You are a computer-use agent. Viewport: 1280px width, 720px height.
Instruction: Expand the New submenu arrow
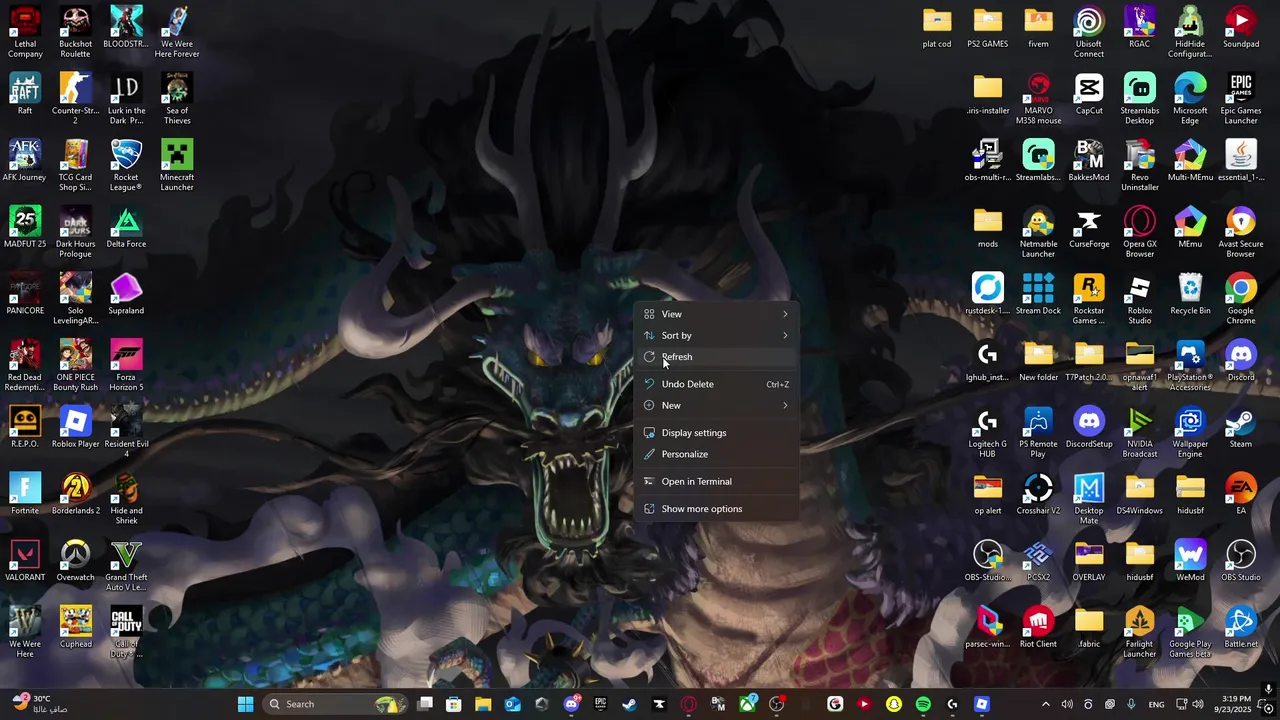coord(785,406)
